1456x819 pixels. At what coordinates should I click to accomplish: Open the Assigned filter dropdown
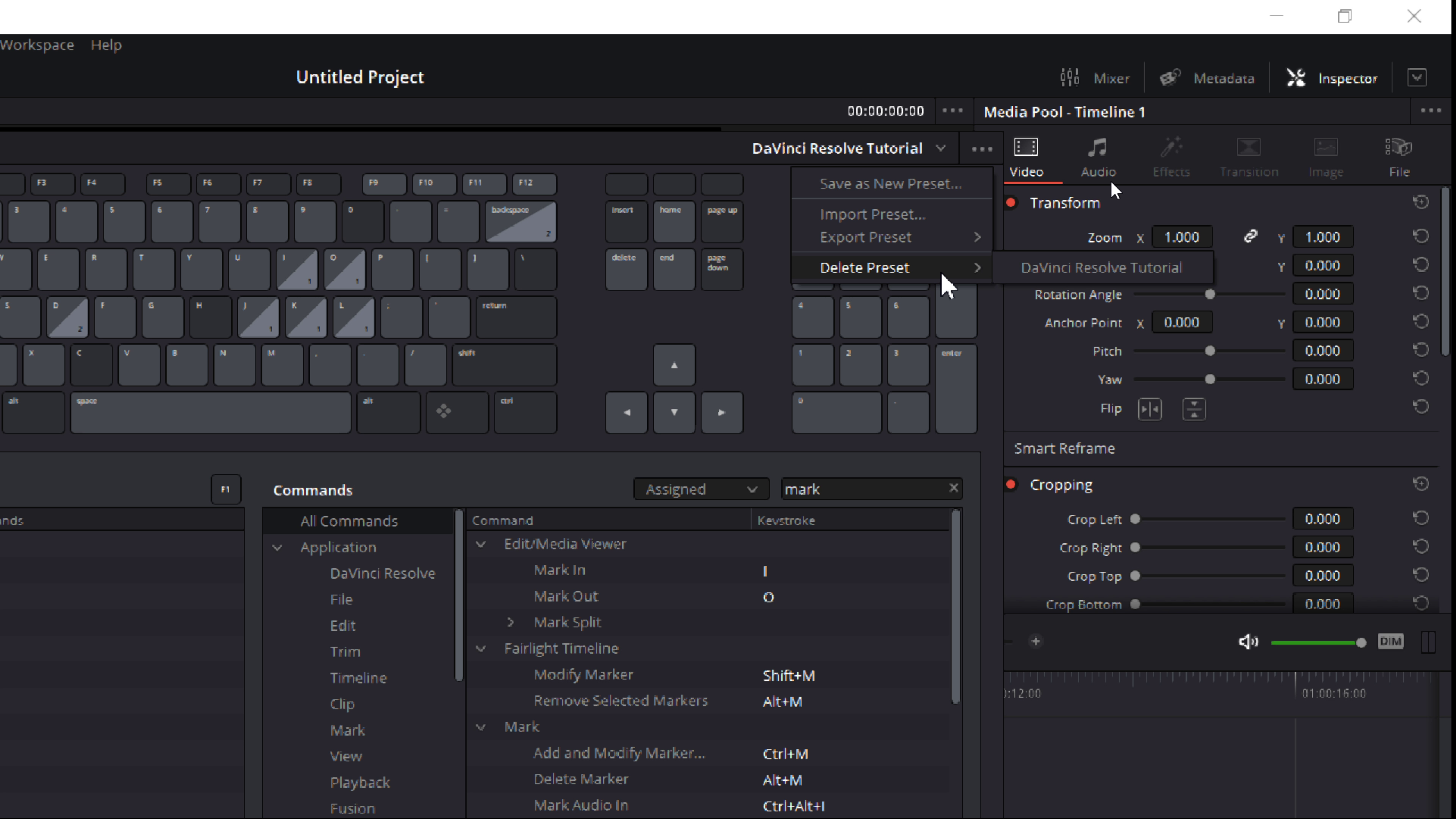(701, 489)
